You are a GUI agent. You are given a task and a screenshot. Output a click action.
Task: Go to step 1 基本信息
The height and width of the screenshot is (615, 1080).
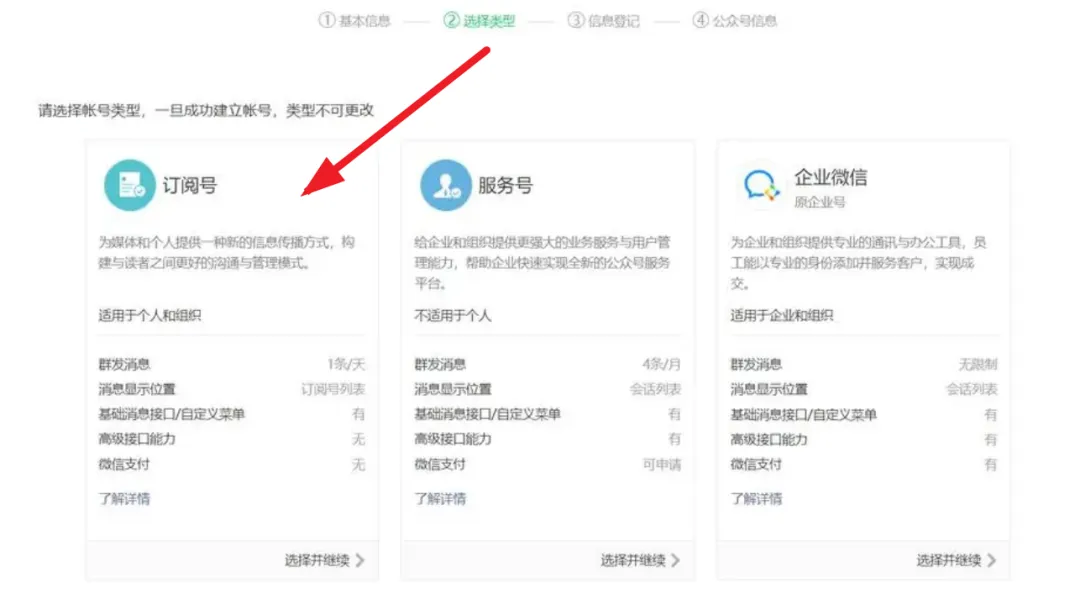point(354,21)
